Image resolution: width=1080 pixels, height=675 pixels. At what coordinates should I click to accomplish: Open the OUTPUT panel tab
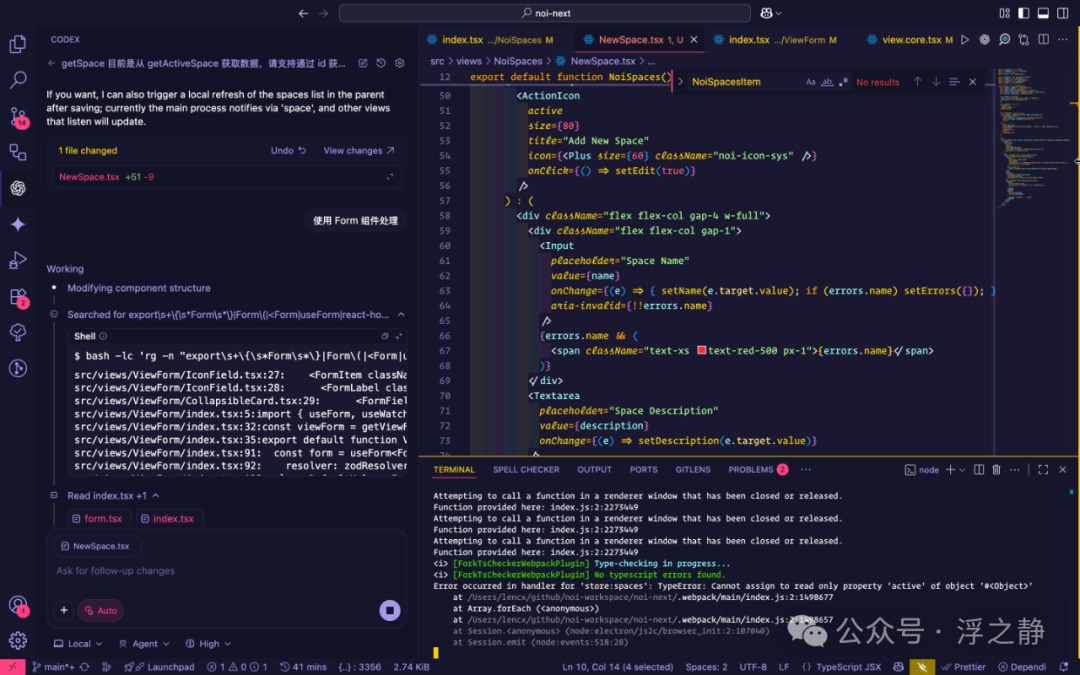[x=594, y=470]
